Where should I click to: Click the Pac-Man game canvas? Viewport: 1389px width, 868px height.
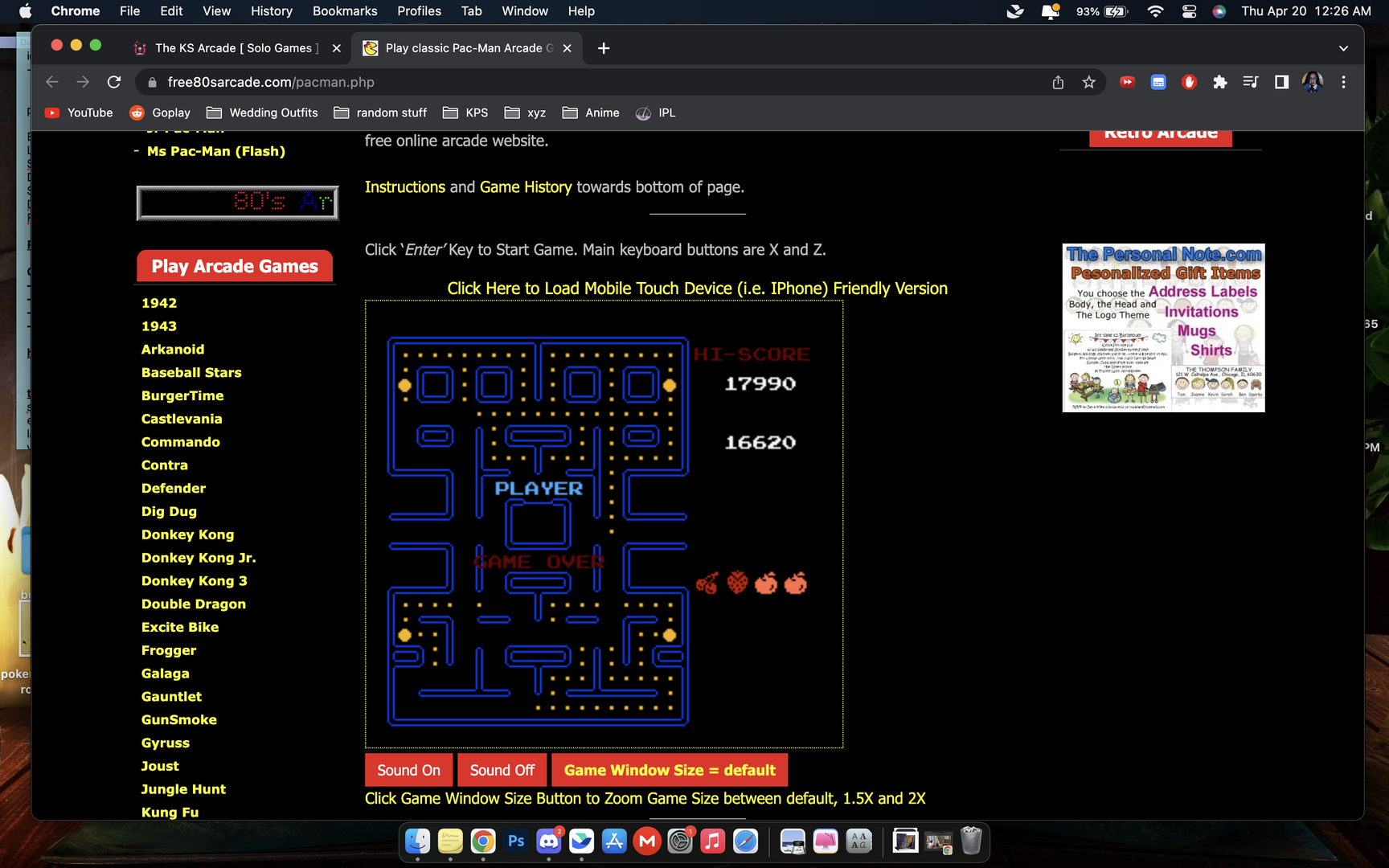[604, 525]
